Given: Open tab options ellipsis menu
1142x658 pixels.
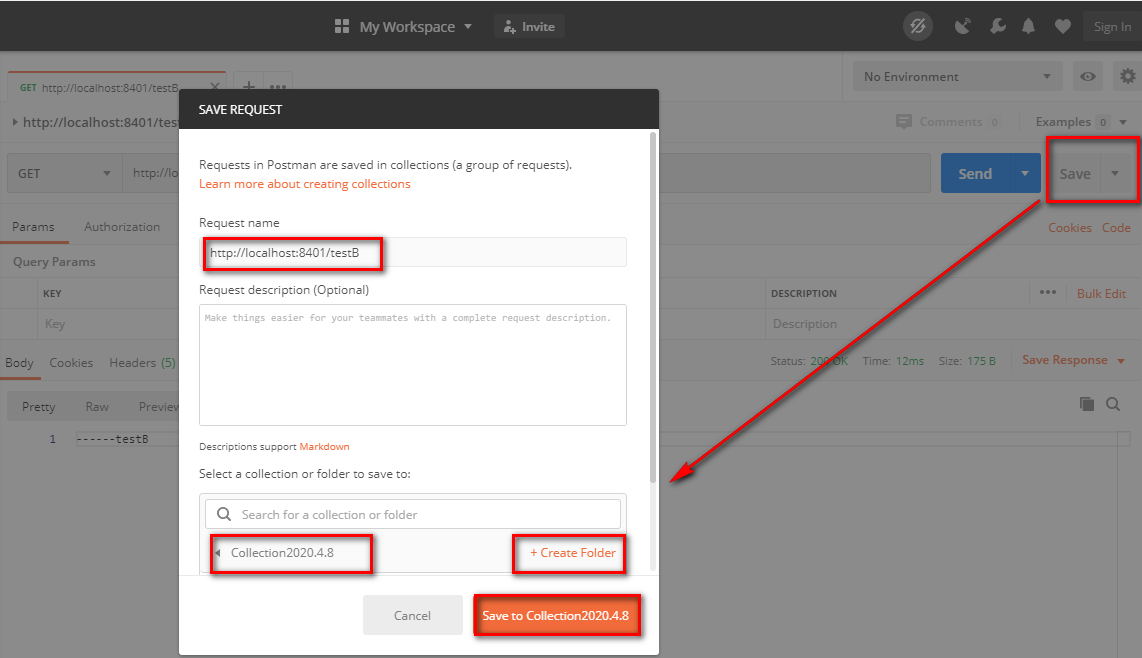Looking at the screenshot, I should pyautogui.click(x=278, y=87).
